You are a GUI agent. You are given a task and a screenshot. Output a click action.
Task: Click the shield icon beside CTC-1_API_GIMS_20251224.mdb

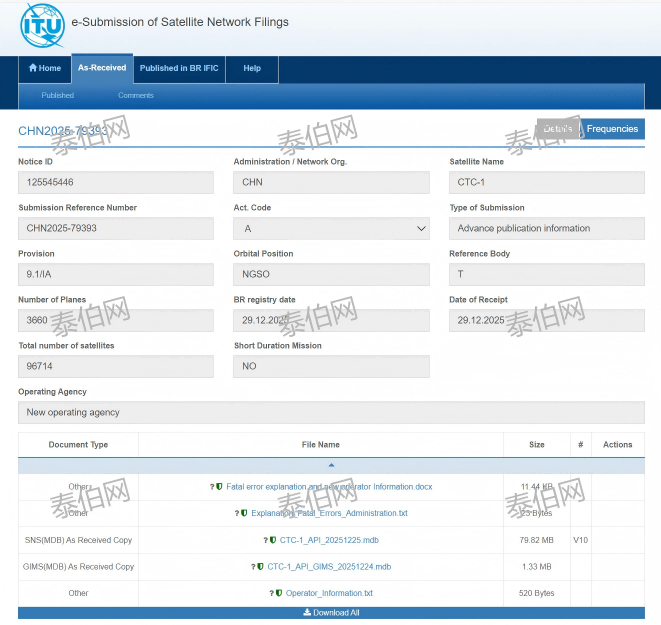(260, 566)
